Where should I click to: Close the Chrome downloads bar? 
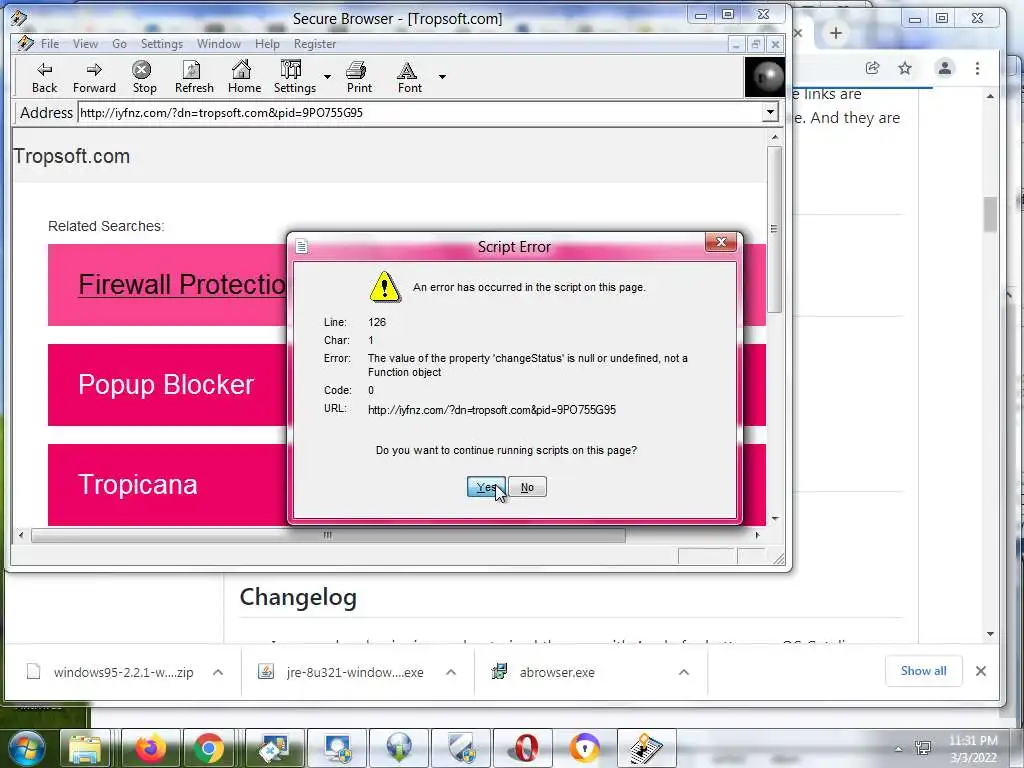click(980, 671)
